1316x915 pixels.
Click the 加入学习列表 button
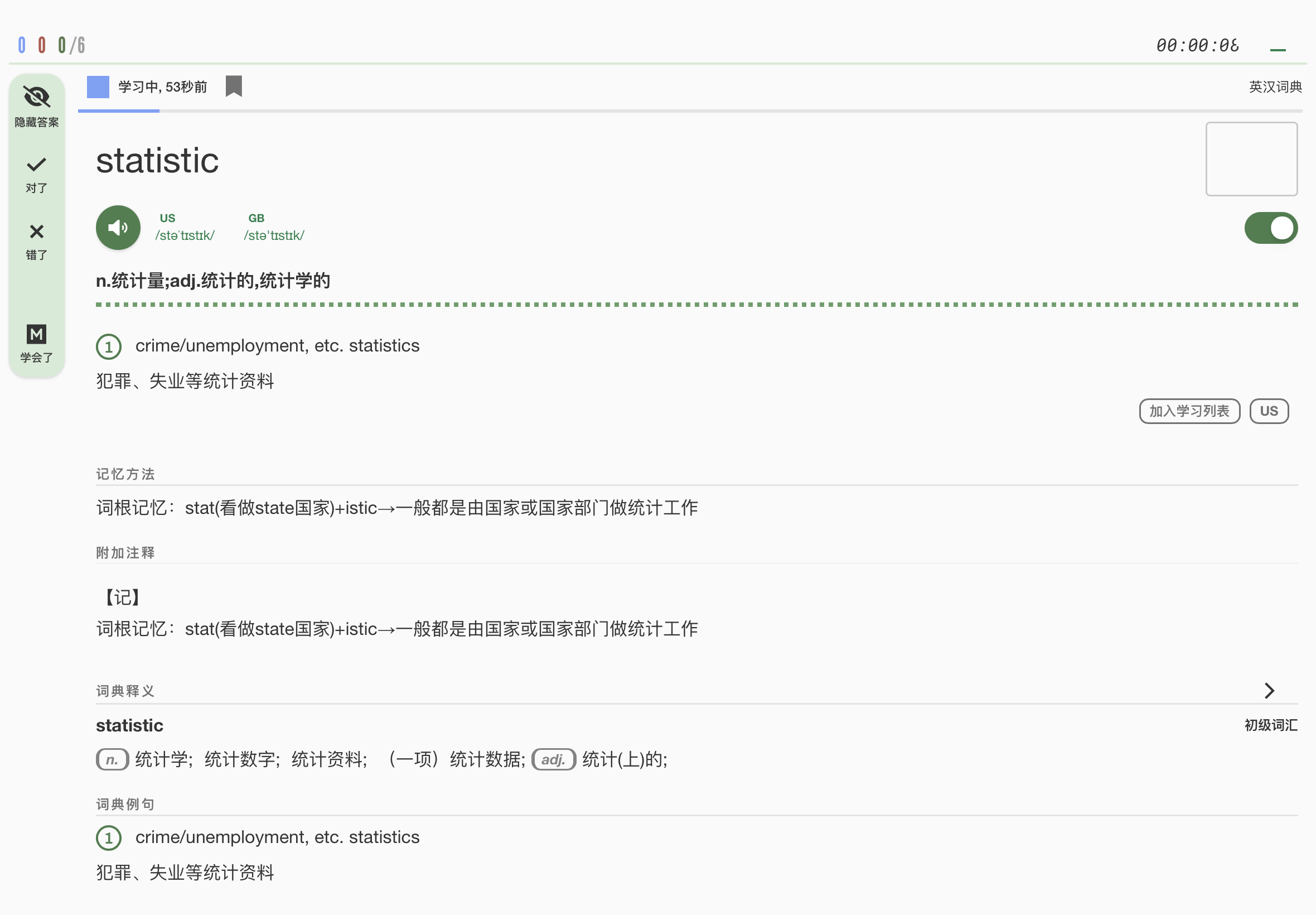point(1189,411)
